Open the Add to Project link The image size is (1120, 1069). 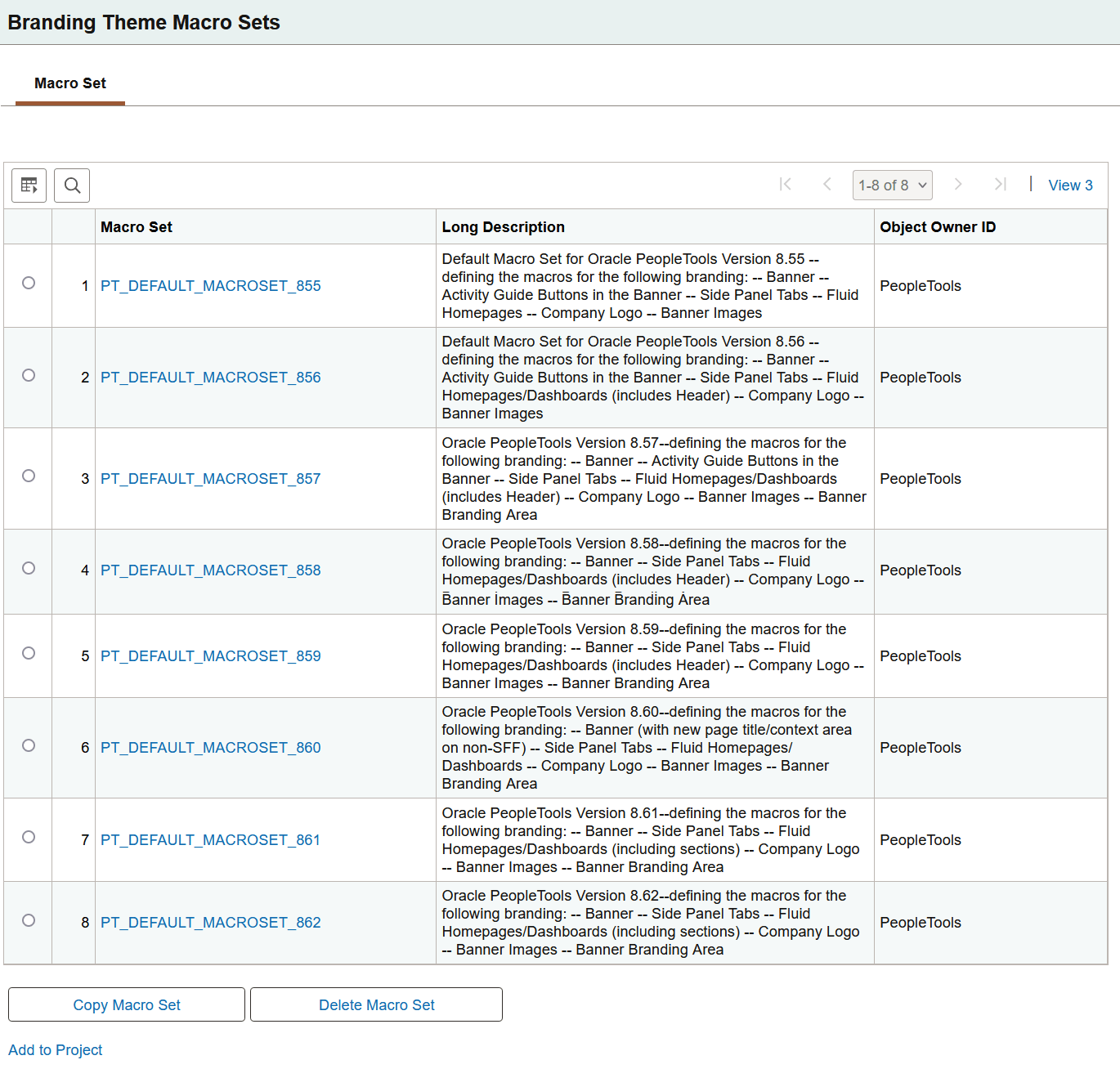point(55,1049)
